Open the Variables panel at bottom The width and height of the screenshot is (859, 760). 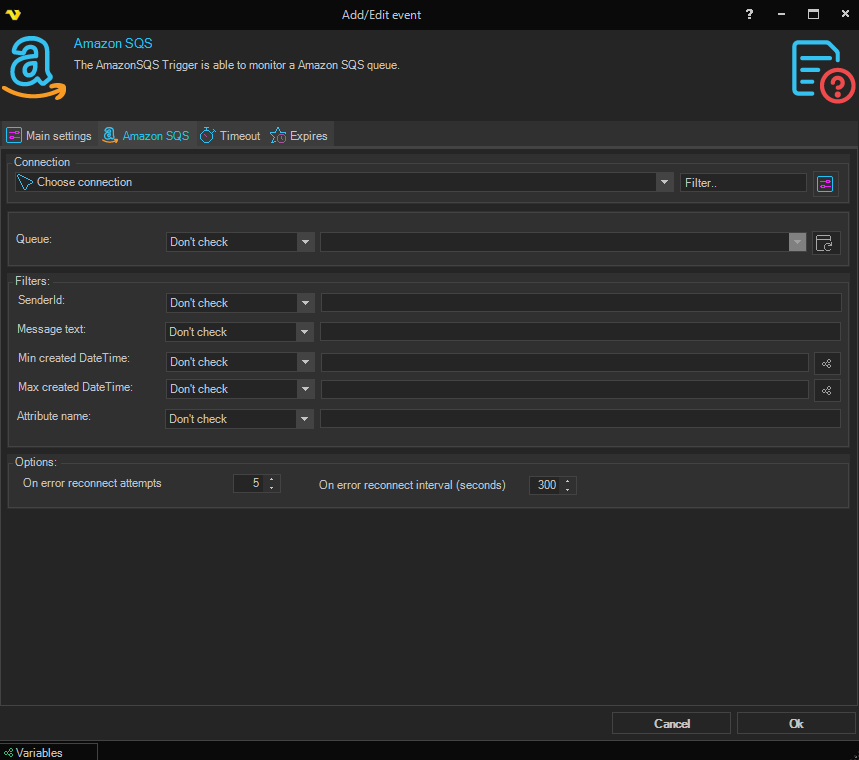point(40,752)
